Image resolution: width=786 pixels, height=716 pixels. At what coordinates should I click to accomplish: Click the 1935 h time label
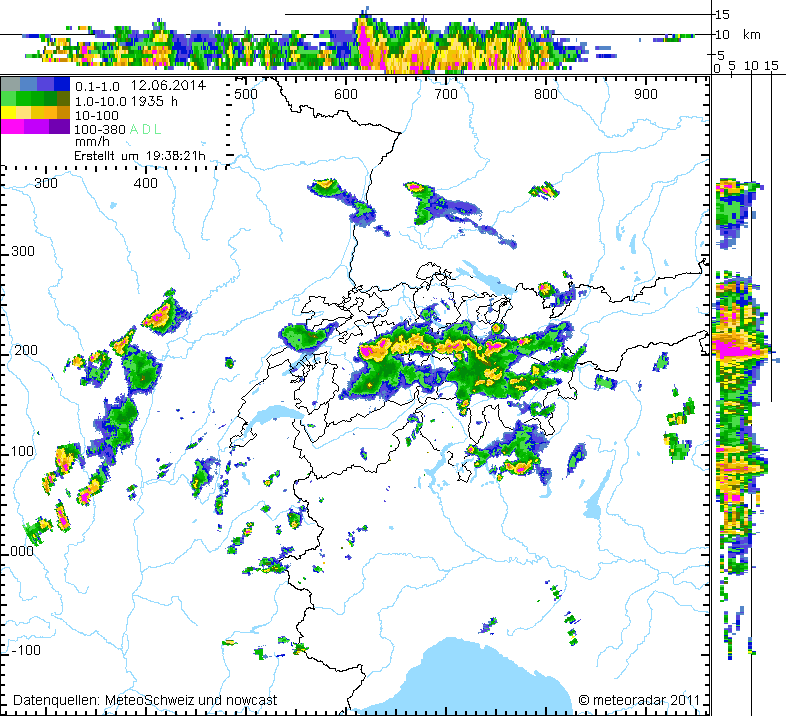point(154,101)
